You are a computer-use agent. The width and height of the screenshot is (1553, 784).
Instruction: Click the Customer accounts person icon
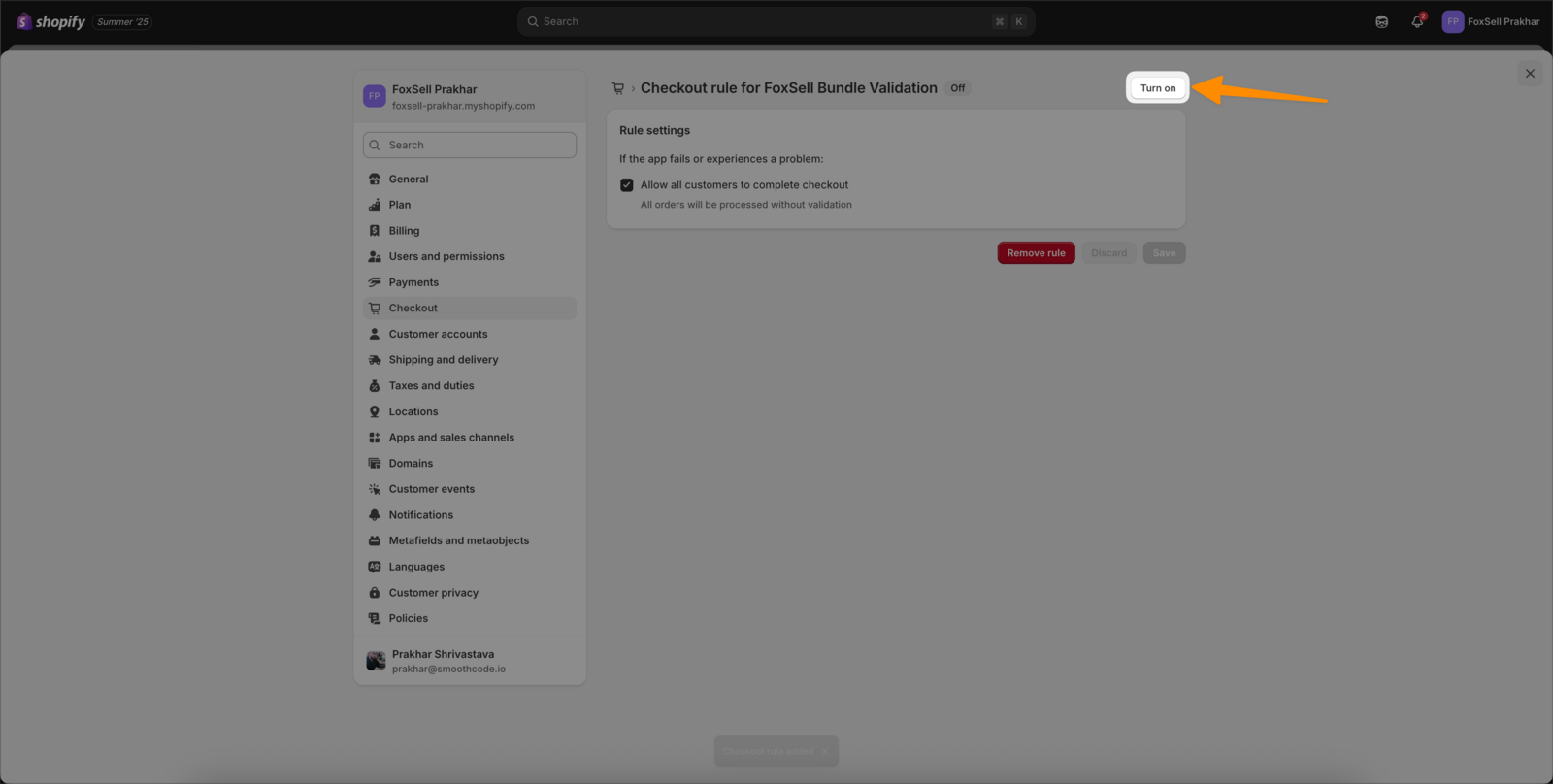tap(375, 334)
